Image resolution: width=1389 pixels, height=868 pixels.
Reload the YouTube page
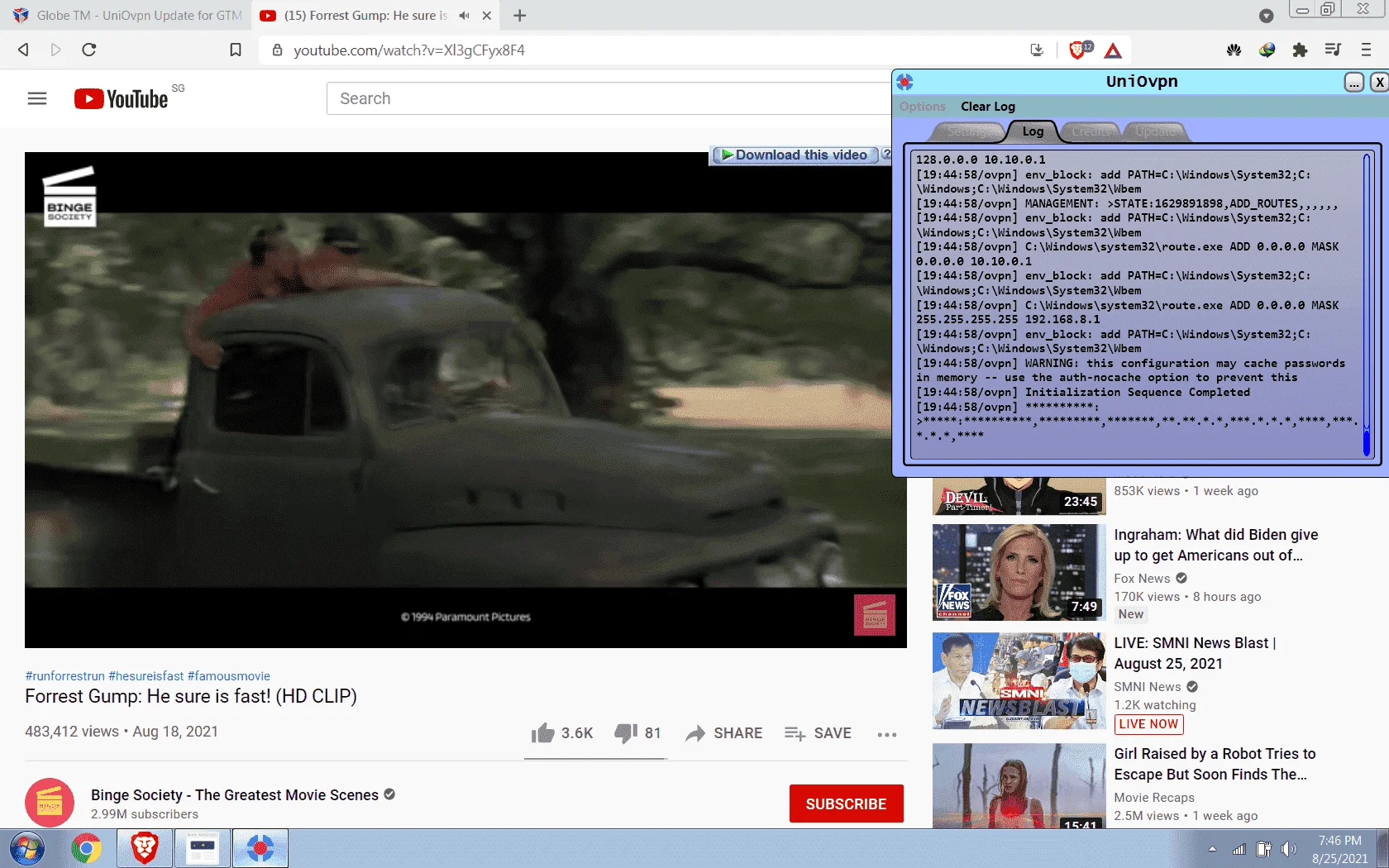[89, 50]
